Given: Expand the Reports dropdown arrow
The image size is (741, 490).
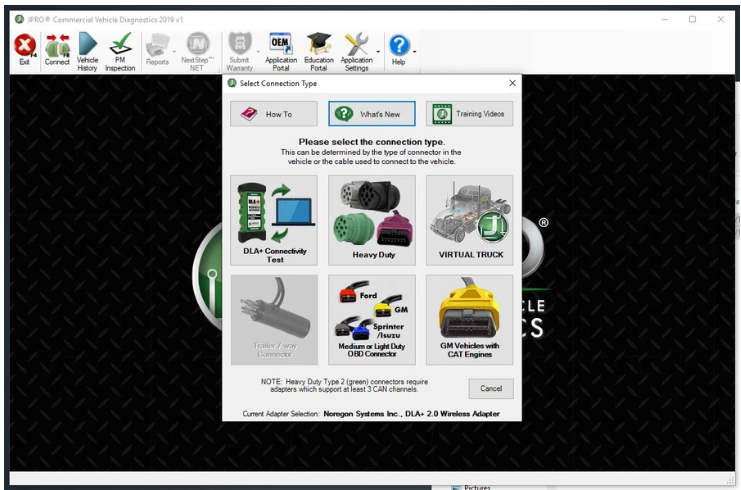Looking at the screenshot, I should pyautogui.click(x=174, y=52).
